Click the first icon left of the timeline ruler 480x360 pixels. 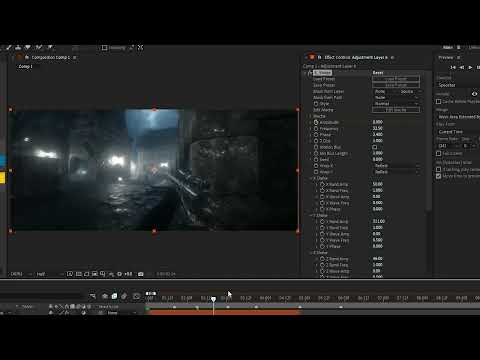coord(93,296)
